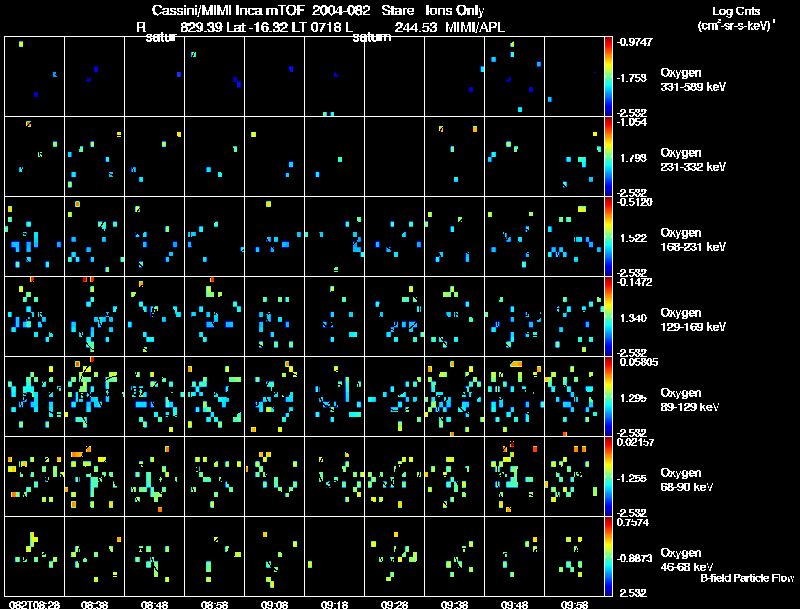The width and height of the screenshot is (800, 609).
Task: Click the '0.02157' color scale value
Action: (635, 442)
